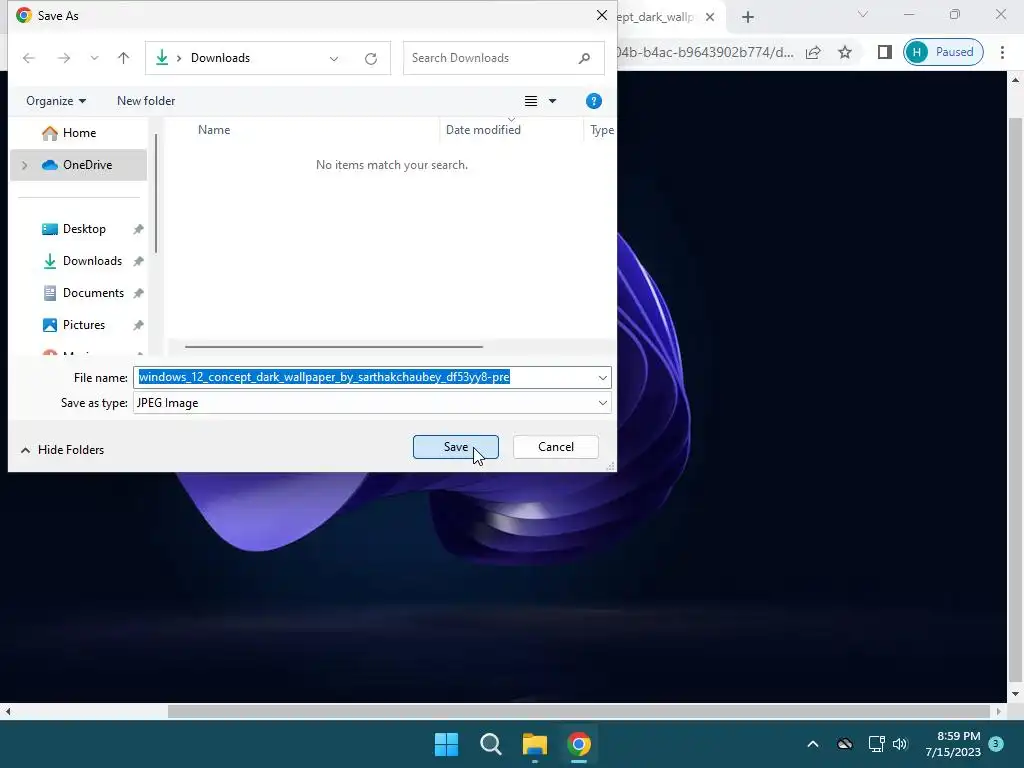Select Home in the navigation pane
This screenshot has height=768, width=1024.
click(x=78, y=133)
